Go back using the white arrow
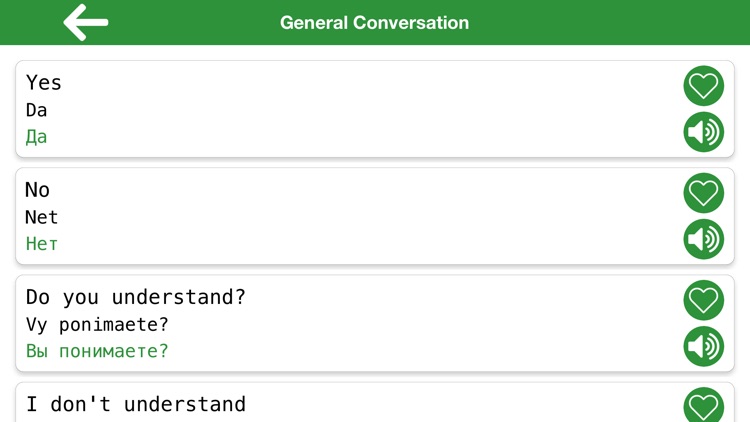The image size is (750, 422). point(85,22)
